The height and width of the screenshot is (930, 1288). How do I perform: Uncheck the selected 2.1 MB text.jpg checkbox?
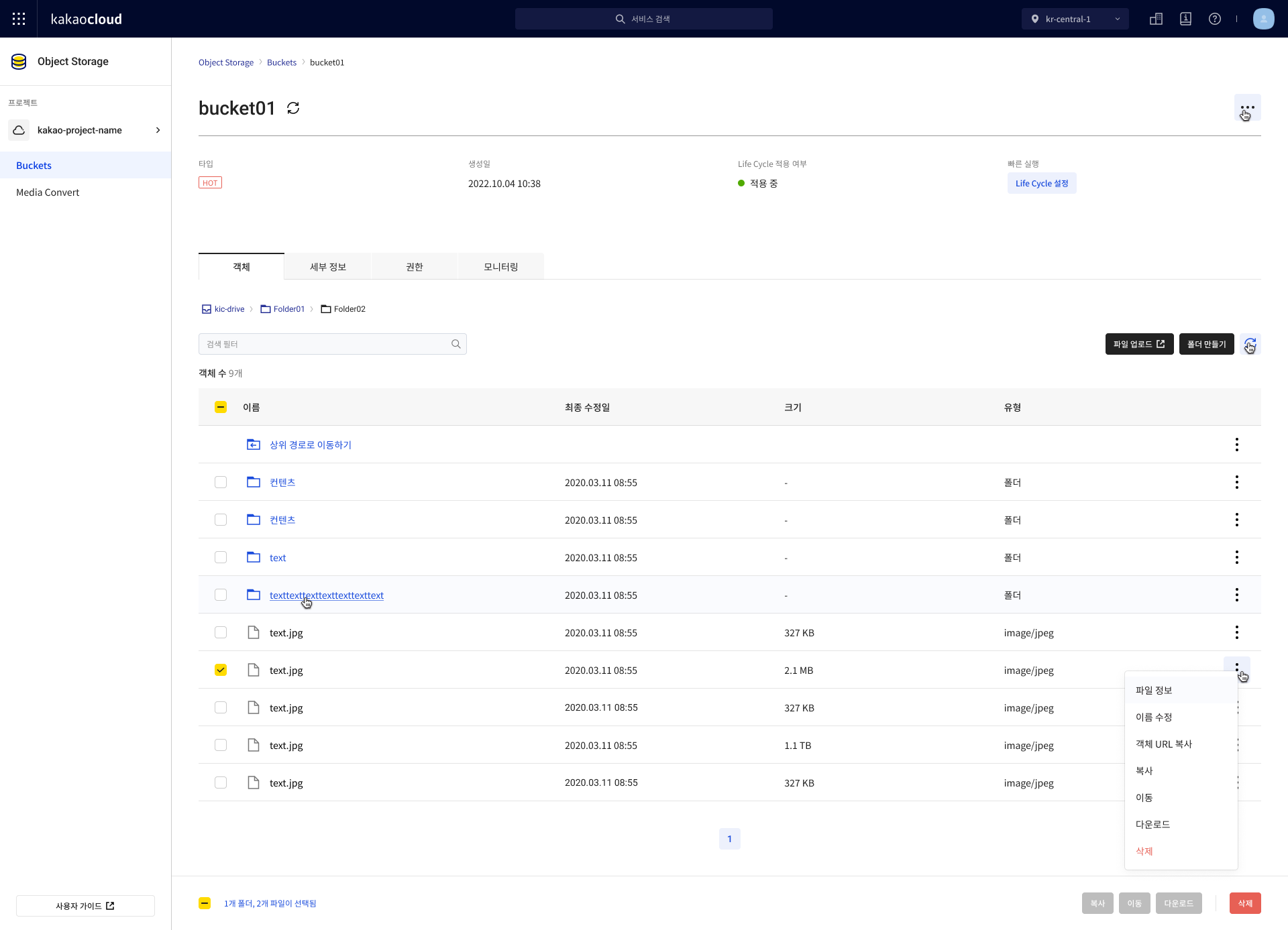[x=221, y=670]
